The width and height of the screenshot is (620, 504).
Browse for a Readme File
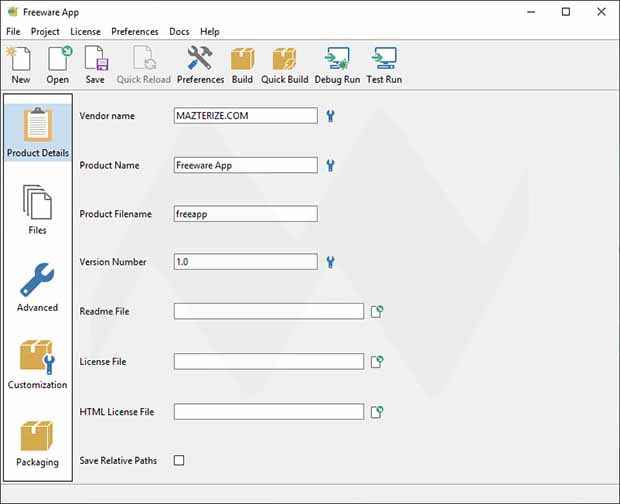point(377,312)
